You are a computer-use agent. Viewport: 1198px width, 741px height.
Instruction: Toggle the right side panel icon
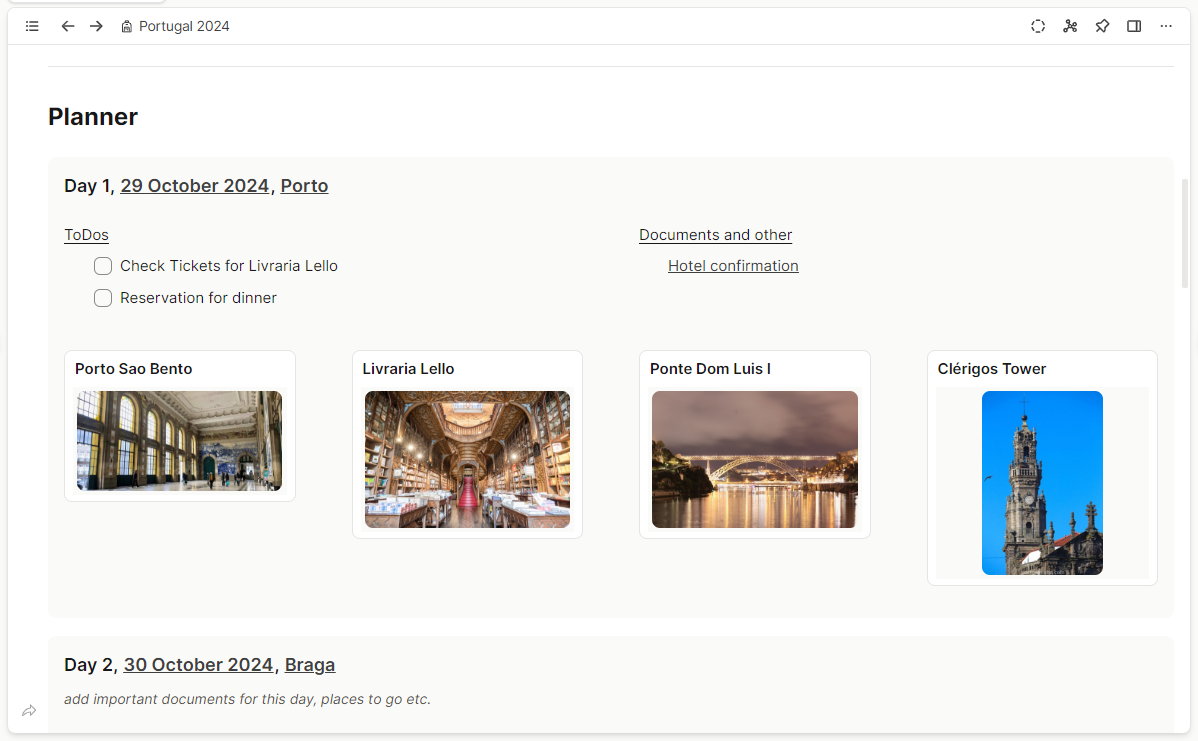[x=1134, y=26]
